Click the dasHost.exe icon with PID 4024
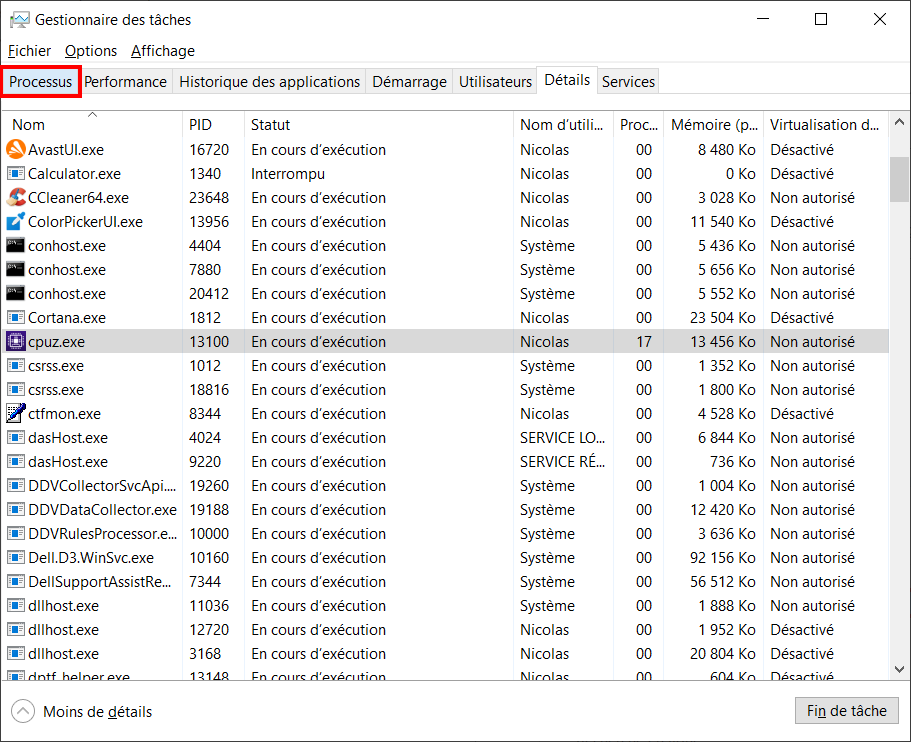The width and height of the screenshot is (911, 742). click(16, 437)
